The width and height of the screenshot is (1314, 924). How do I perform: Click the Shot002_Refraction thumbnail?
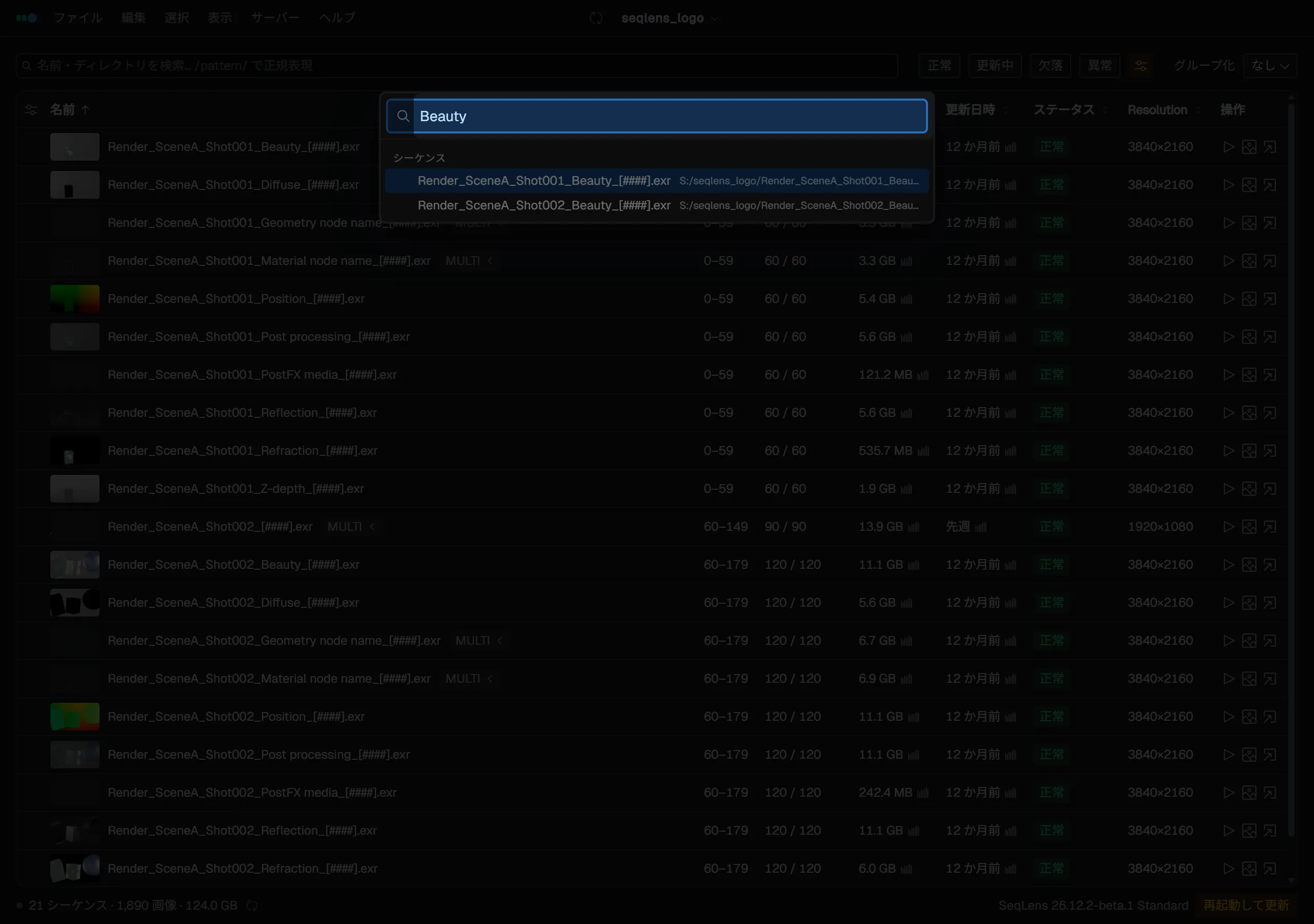coord(75,869)
